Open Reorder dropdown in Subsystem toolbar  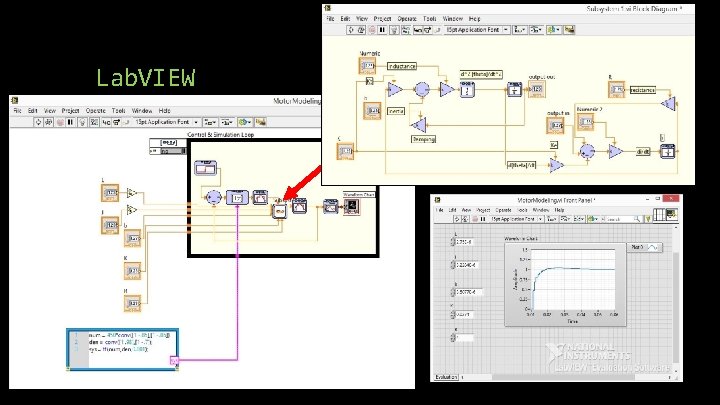click(553, 30)
